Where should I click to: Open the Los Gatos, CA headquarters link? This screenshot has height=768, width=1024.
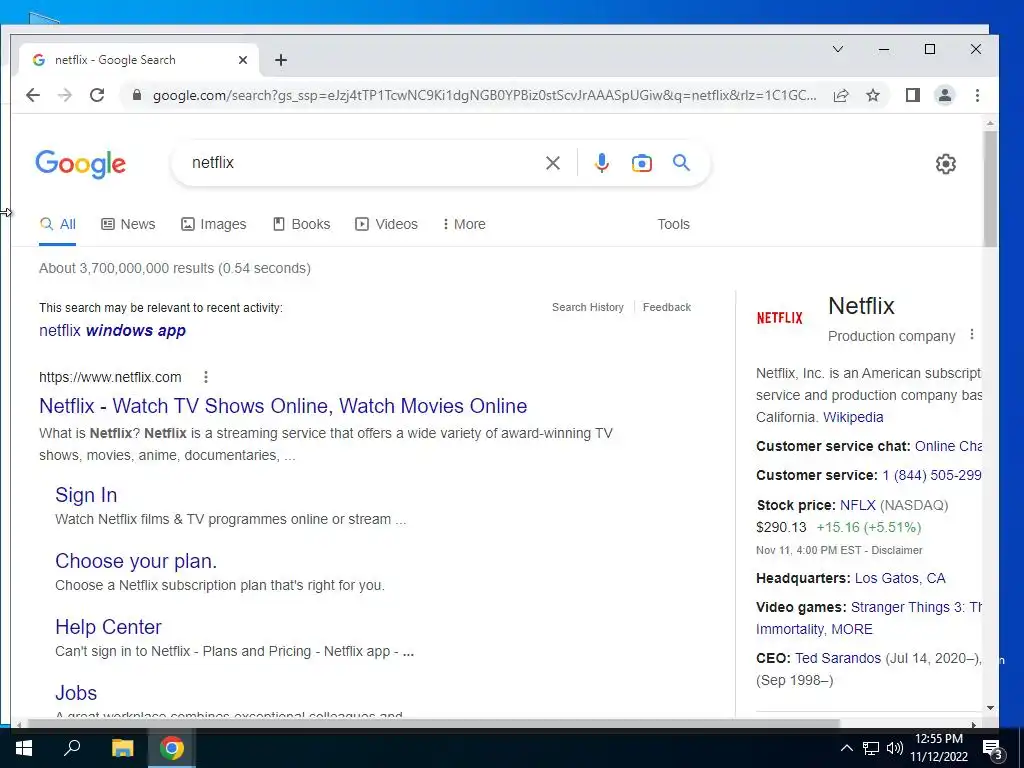coord(900,578)
